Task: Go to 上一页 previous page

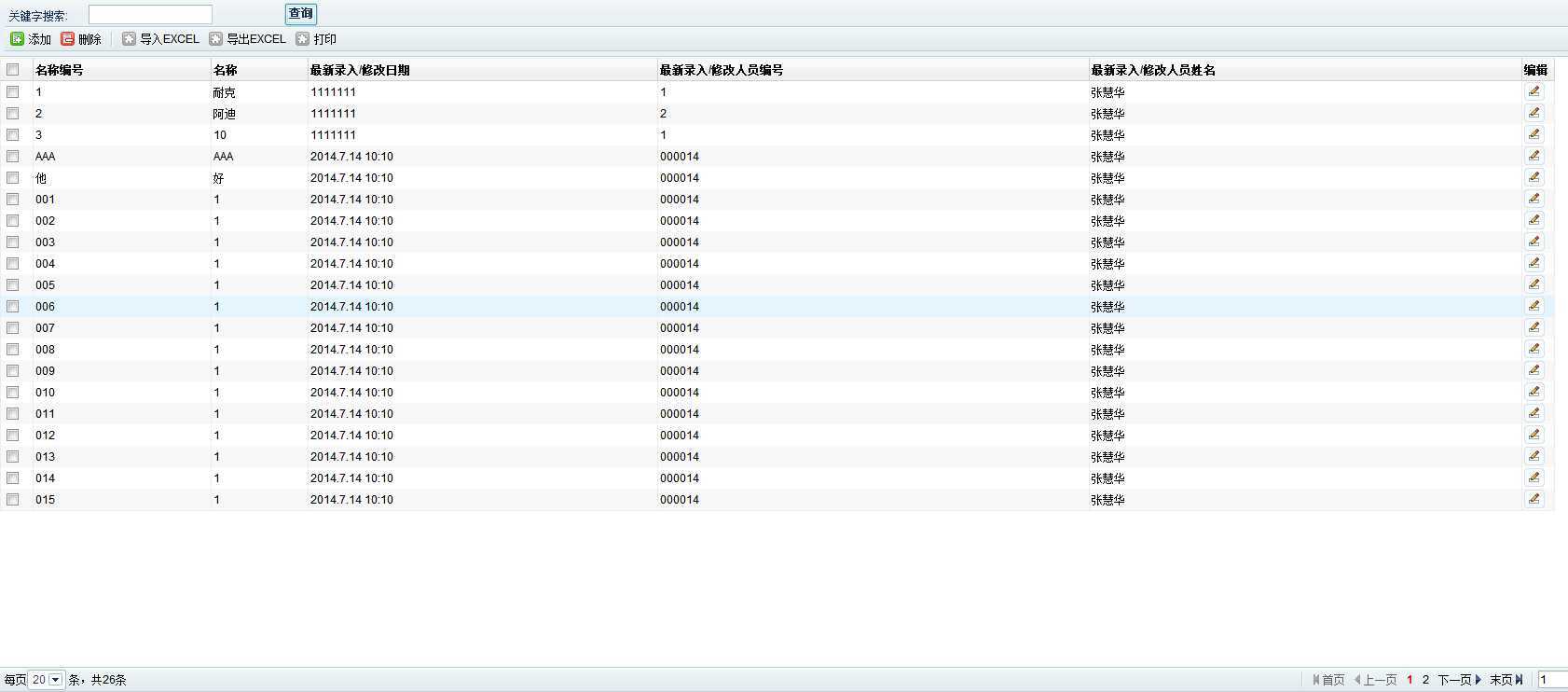Action: (1375, 680)
